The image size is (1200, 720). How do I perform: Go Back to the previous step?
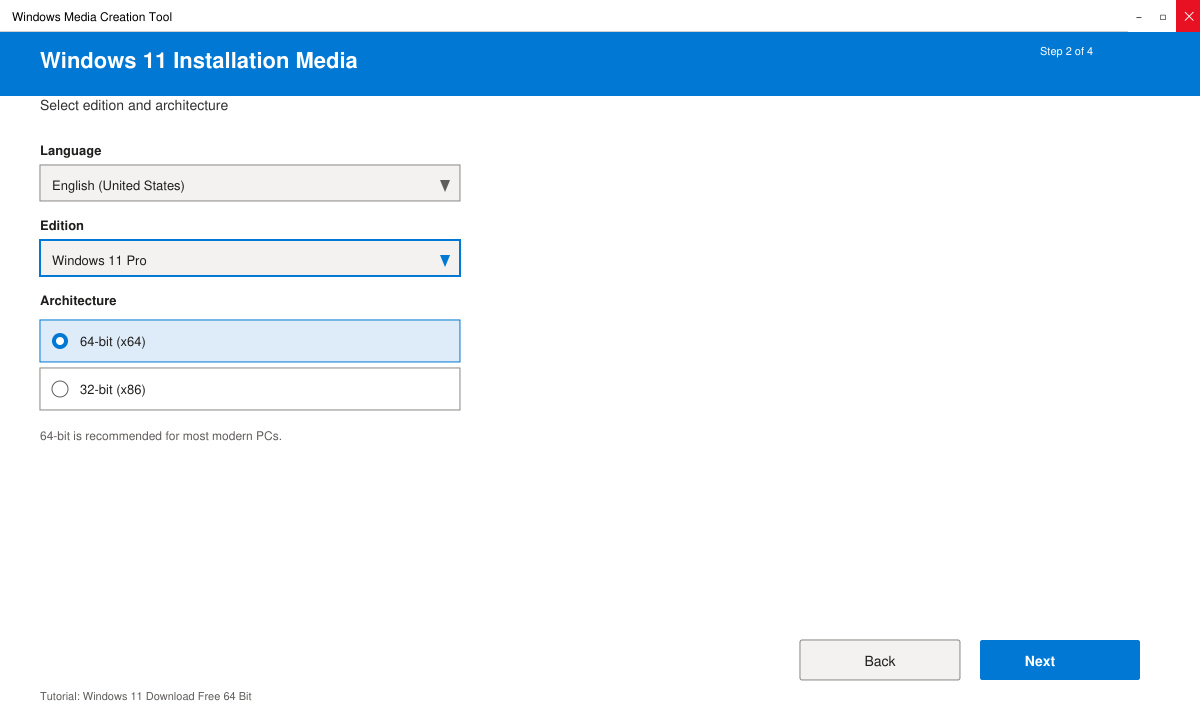tap(880, 660)
